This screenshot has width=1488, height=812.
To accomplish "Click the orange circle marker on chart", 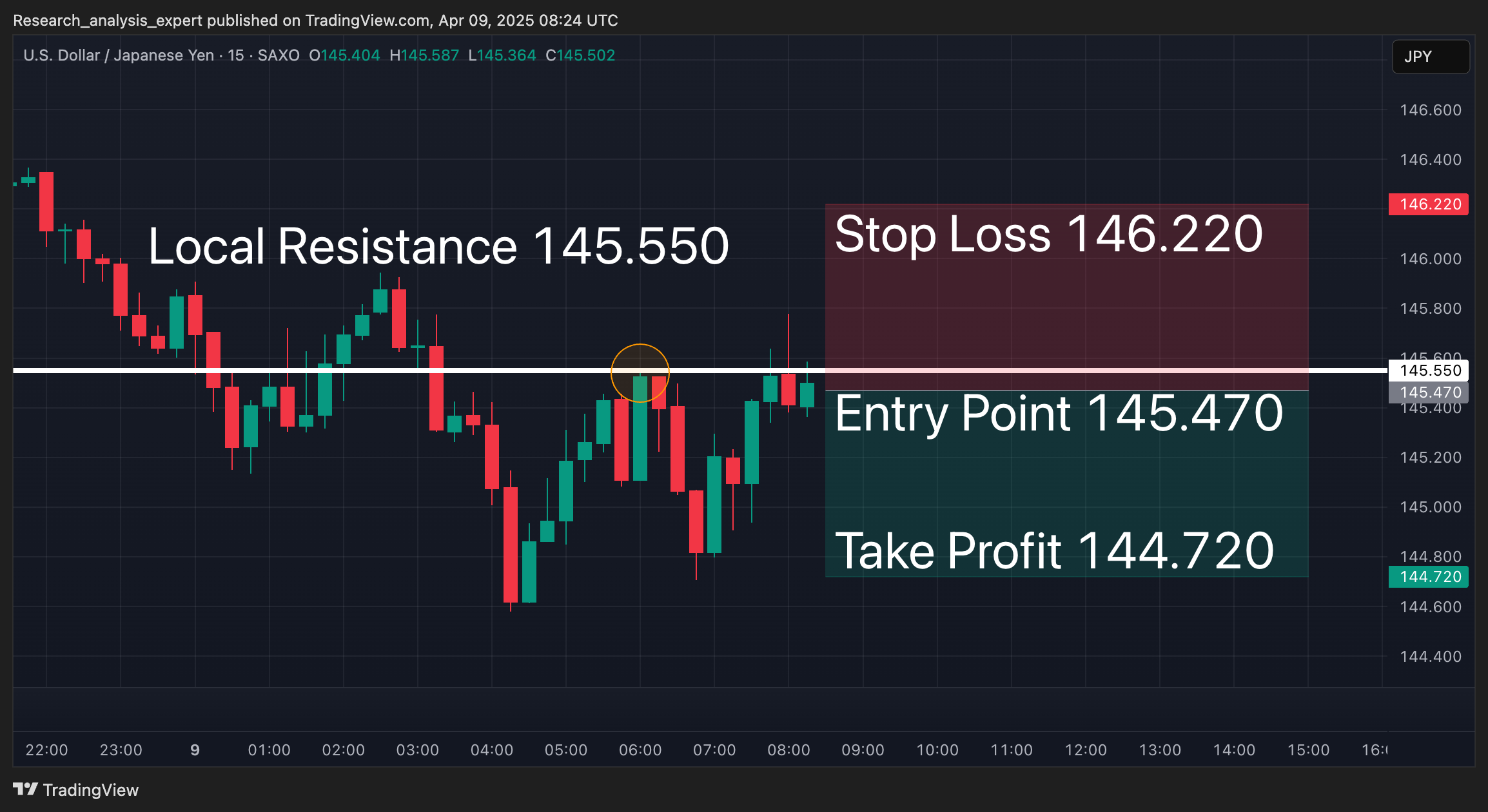I will pyautogui.click(x=640, y=373).
